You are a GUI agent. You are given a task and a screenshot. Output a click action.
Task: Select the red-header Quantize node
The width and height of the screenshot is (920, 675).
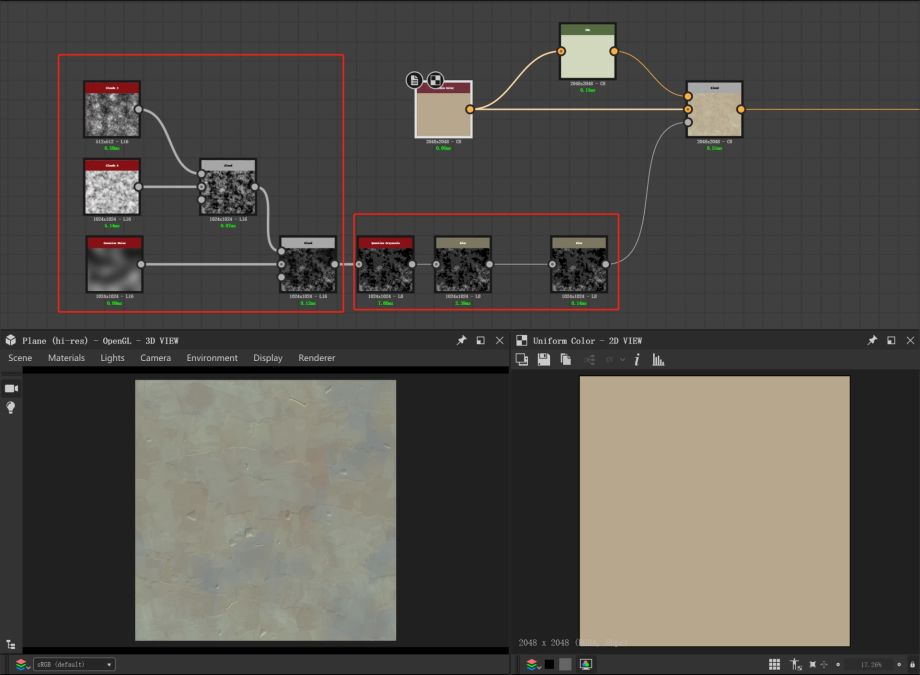click(385, 264)
